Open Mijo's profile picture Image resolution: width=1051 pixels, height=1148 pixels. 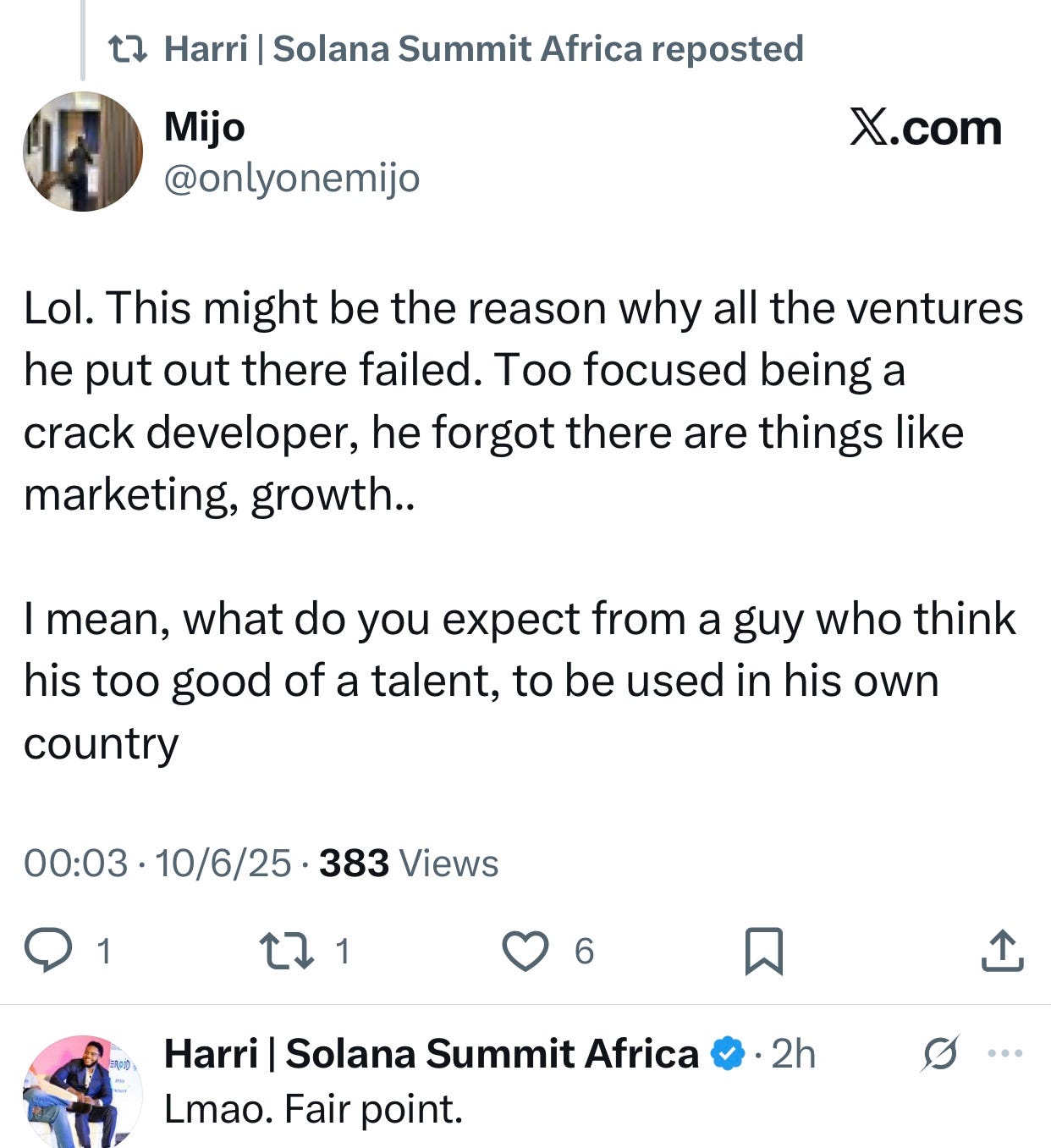pos(82,152)
